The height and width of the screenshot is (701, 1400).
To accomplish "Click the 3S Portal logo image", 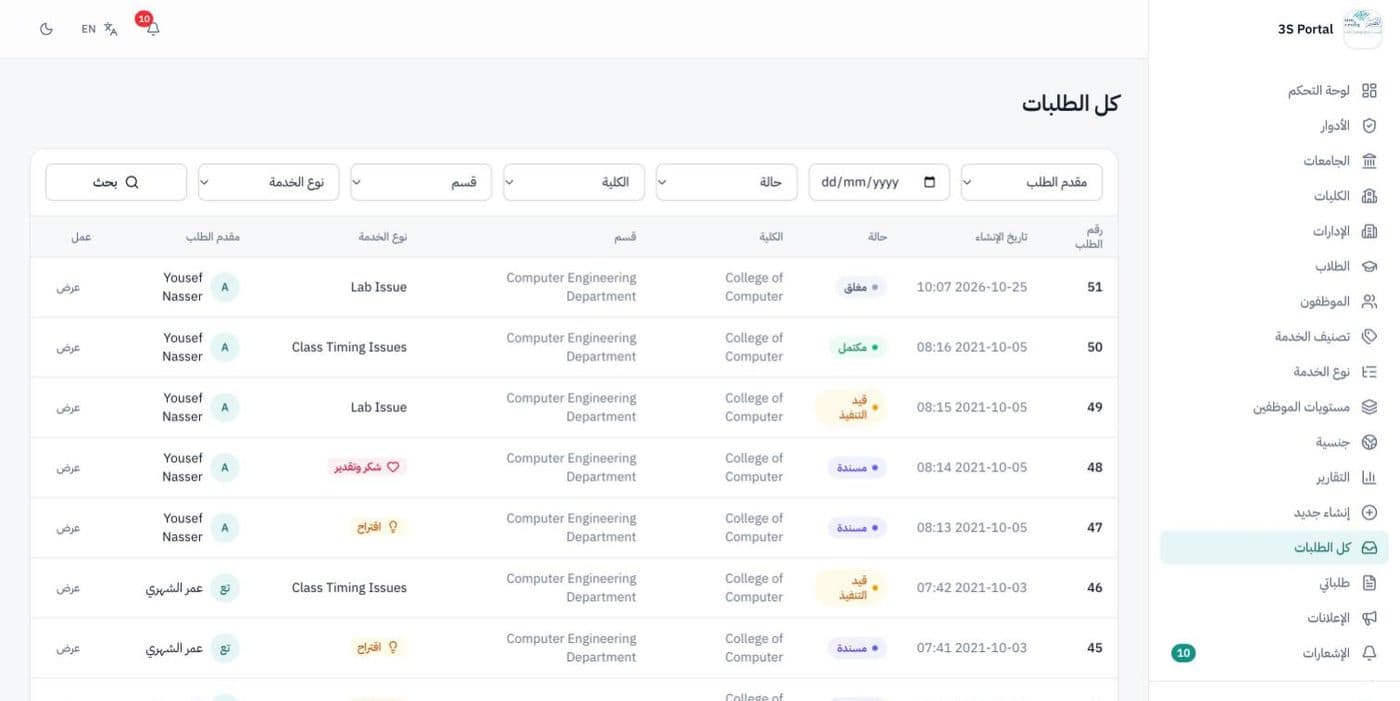I will coord(1361,29).
